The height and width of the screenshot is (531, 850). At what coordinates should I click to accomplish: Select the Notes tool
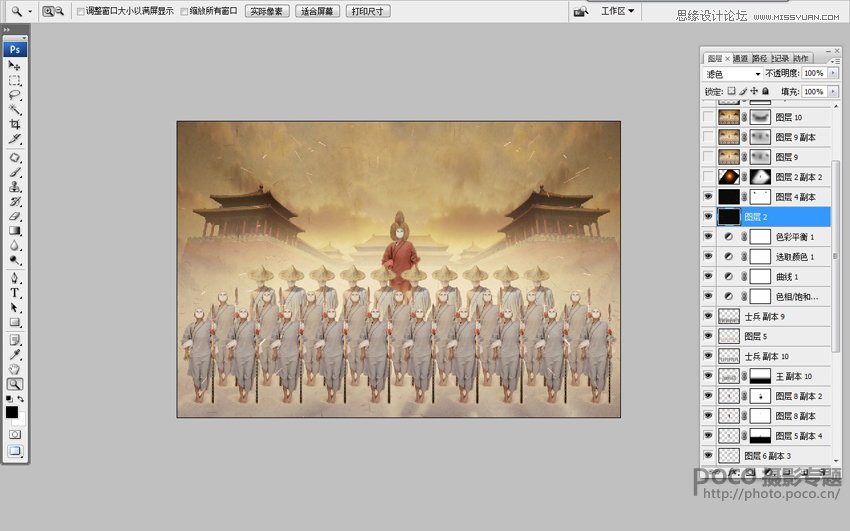pos(15,340)
